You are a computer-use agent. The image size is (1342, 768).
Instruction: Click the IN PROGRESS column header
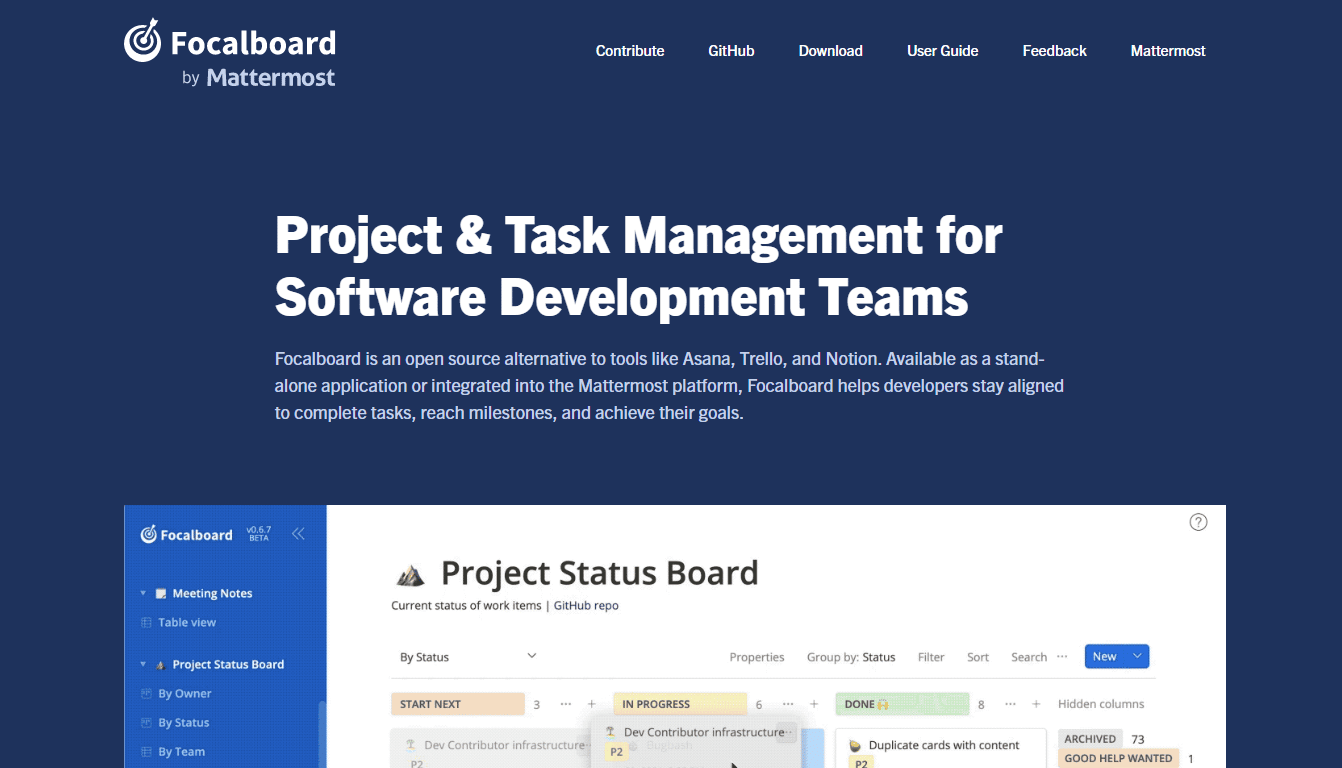click(x=680, y=704)
